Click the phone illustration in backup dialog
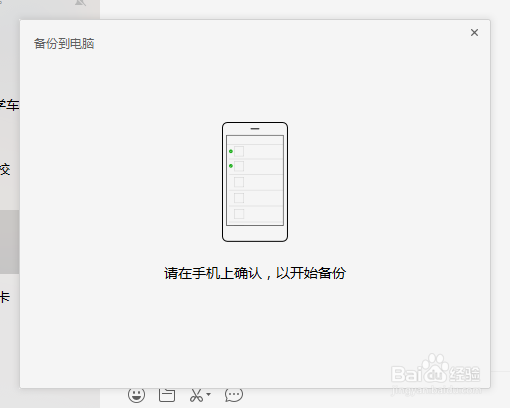The height and width of the screenshot is (408, 510). (x=255, y=182)
